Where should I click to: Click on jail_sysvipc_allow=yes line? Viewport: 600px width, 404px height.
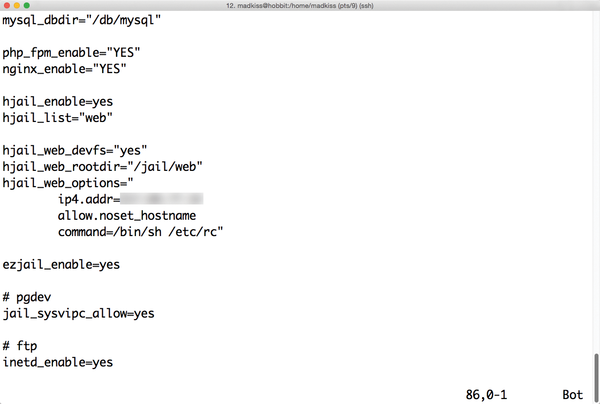[x=78, y=314]
